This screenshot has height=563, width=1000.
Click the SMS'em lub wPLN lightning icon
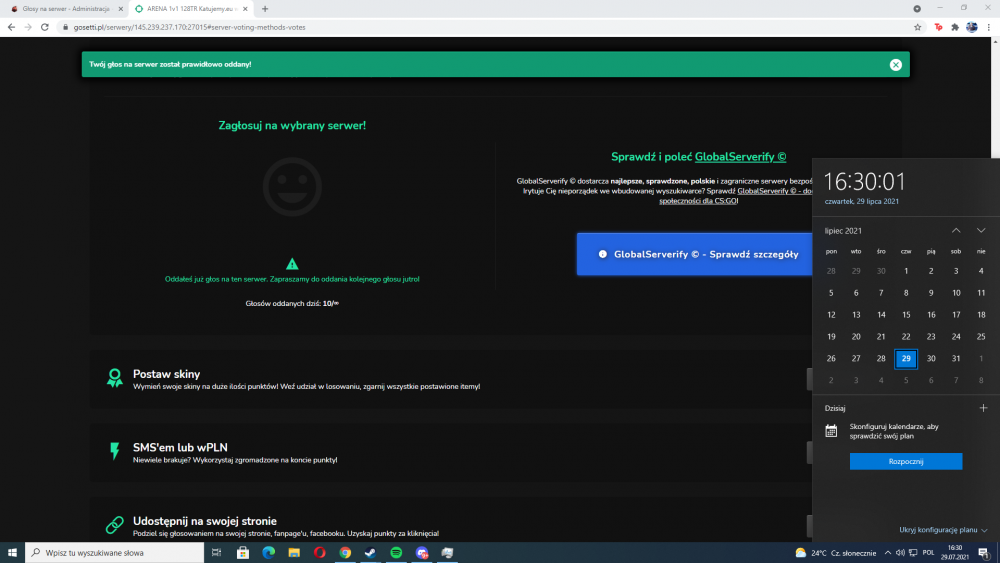[x=115, y=451]
